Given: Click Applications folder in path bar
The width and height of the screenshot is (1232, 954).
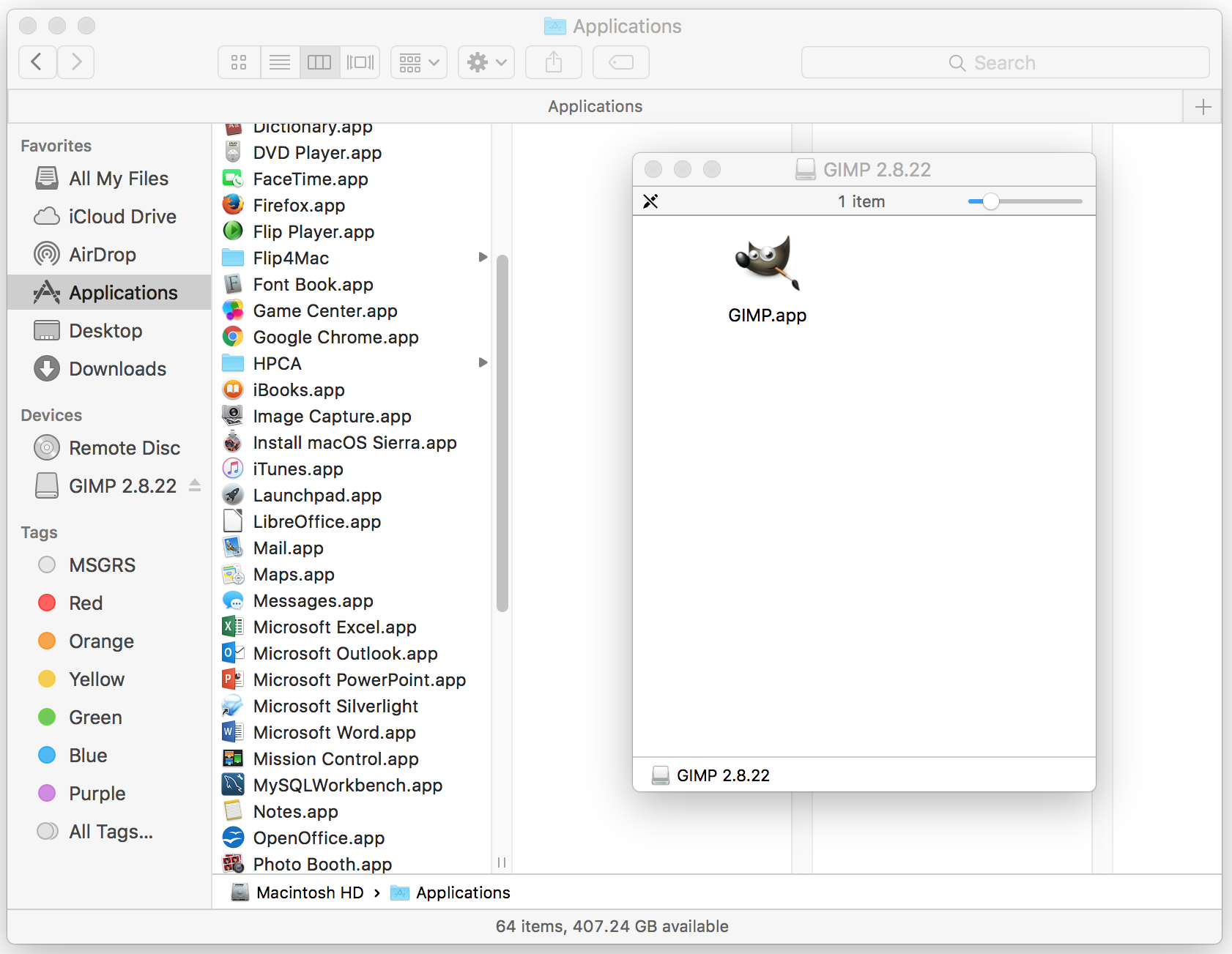Looking at the screenshot, I should [x=450, y=892].
